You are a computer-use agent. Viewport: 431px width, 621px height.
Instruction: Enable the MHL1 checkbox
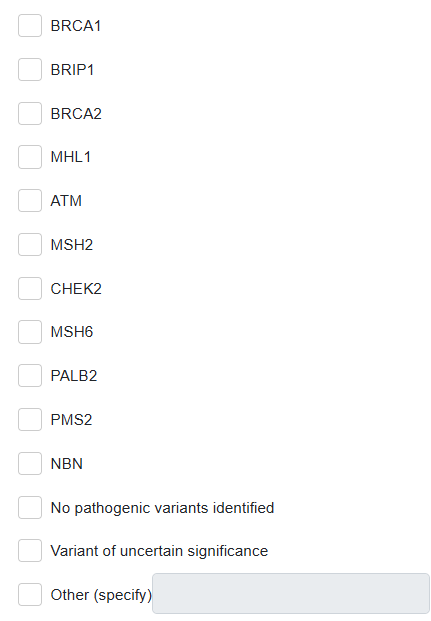pyautogui.click(x=30, y=157)
